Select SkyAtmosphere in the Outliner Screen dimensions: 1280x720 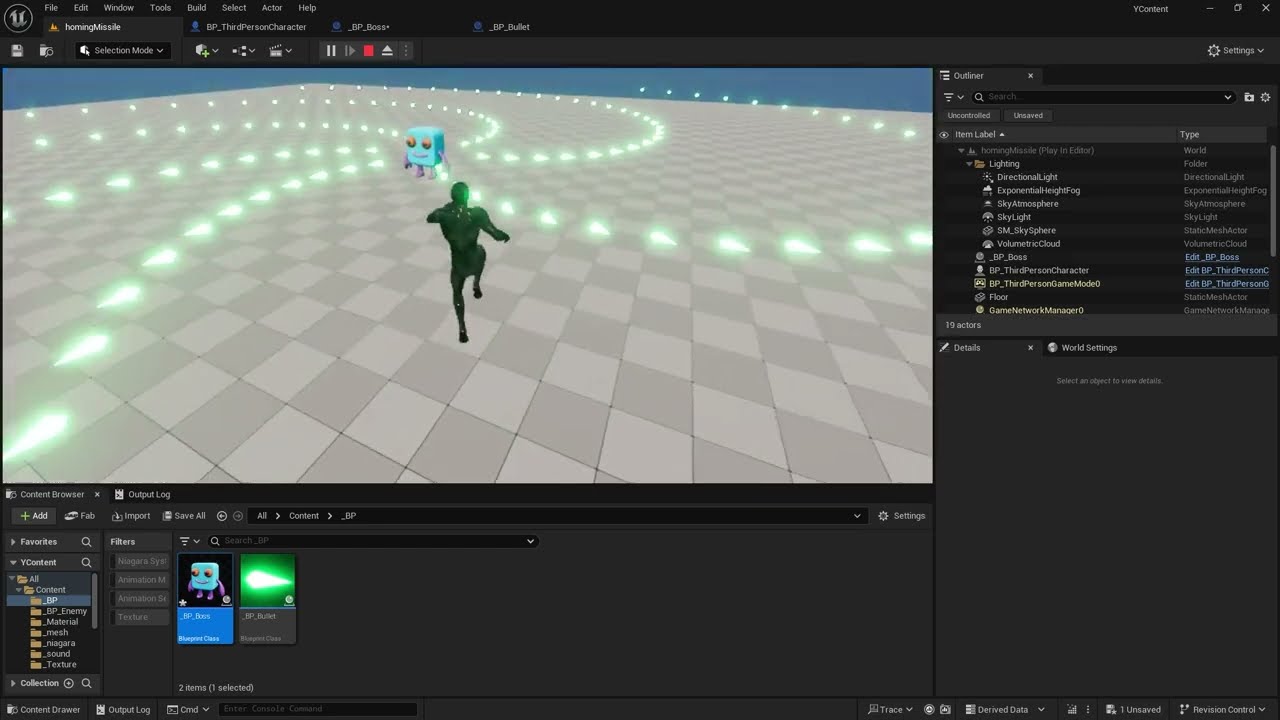pos(1027,204)
